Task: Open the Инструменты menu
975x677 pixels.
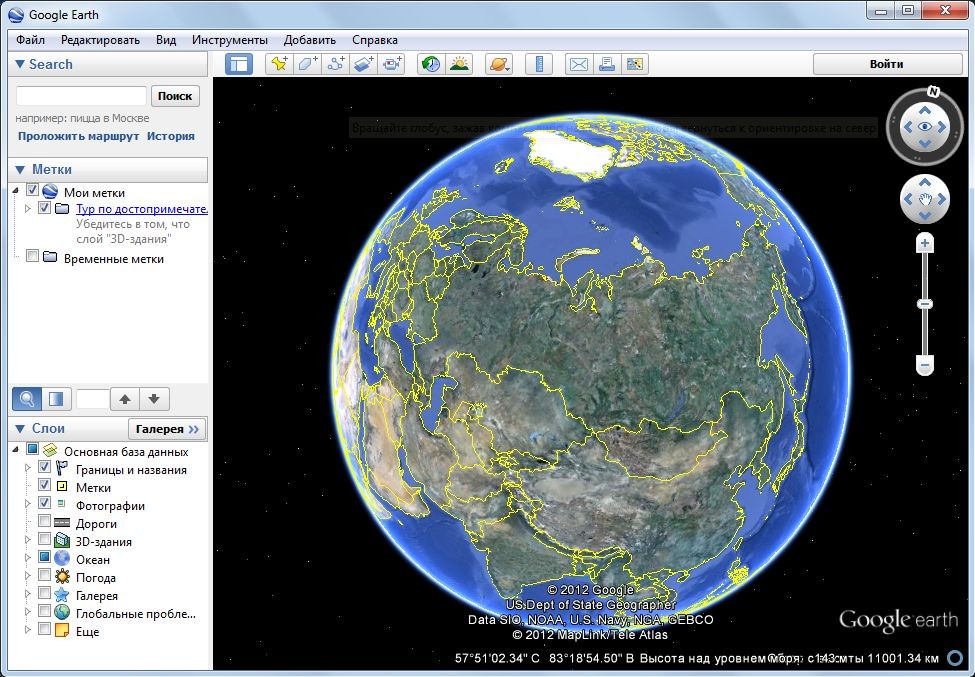Action: tap(230, 40)
